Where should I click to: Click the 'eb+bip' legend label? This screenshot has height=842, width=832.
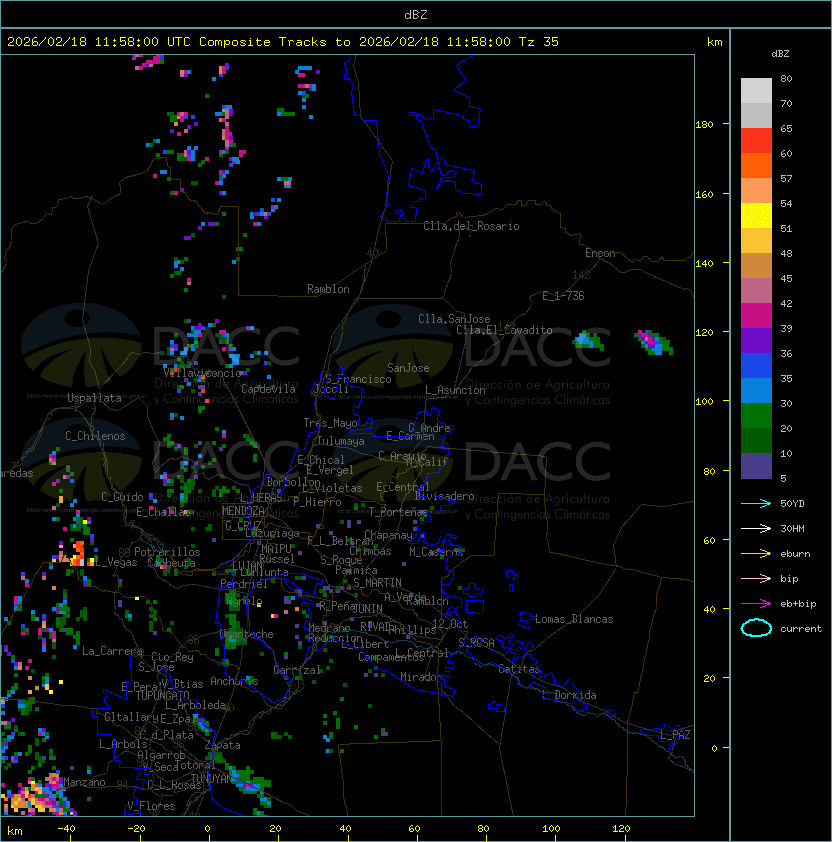pos(798,604)
